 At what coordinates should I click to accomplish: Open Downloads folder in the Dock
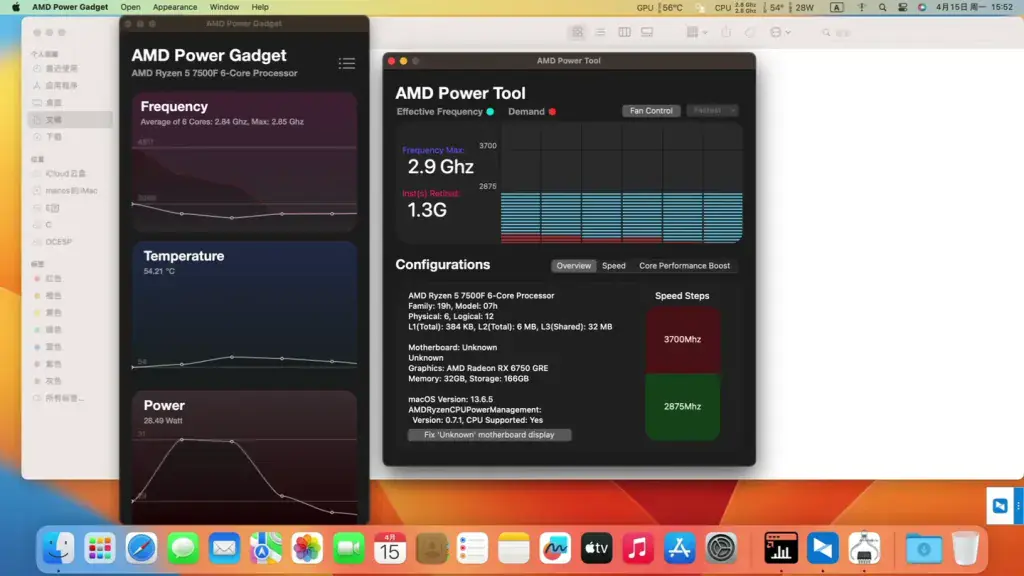(x=923, y=548)
